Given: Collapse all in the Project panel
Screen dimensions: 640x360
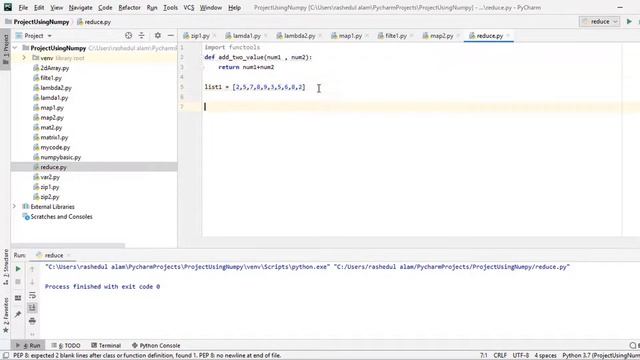Looking at the screenshot, I should [141, 36].
